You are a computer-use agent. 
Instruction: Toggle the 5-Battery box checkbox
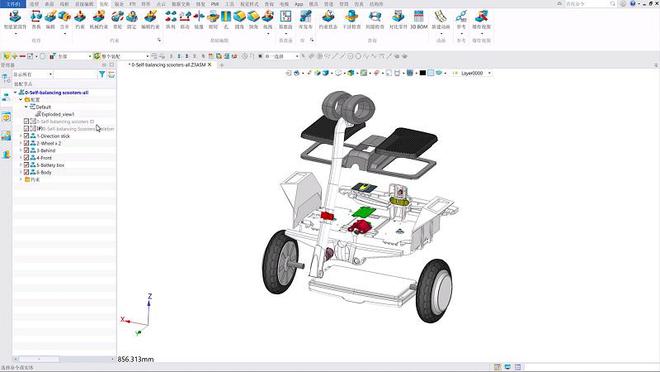(27, 165)
